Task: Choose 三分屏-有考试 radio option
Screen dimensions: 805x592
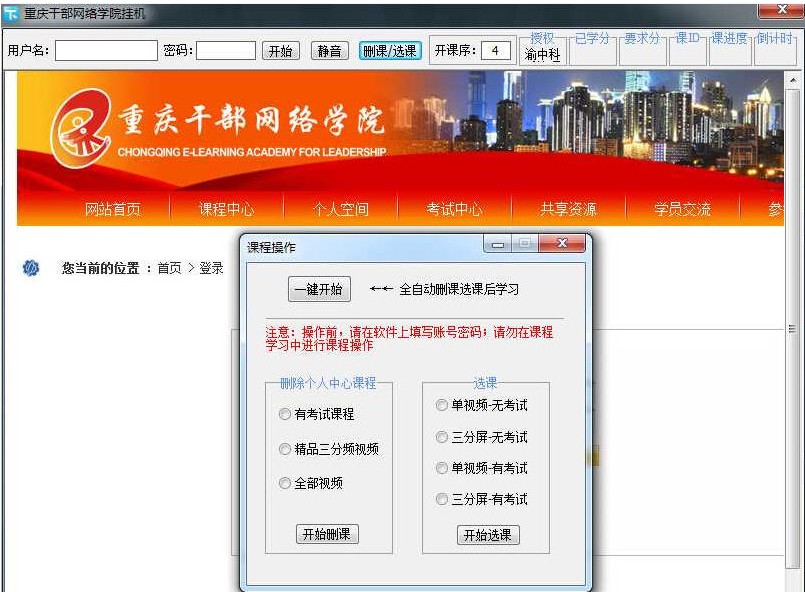Action: [442, 499]
